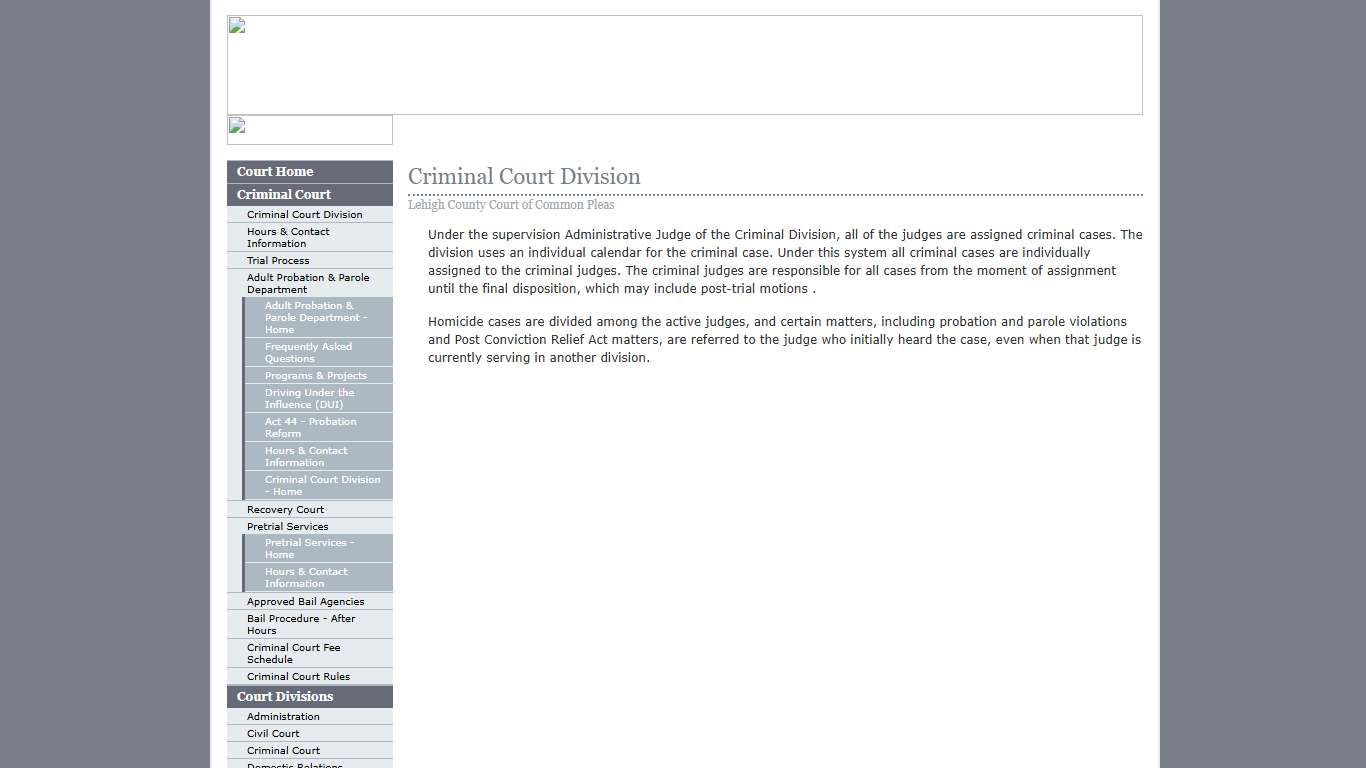Viewport: 1366px width, 768px height.
Task: View Approved Bail Agencies
Action: click(x=304, y=601)
